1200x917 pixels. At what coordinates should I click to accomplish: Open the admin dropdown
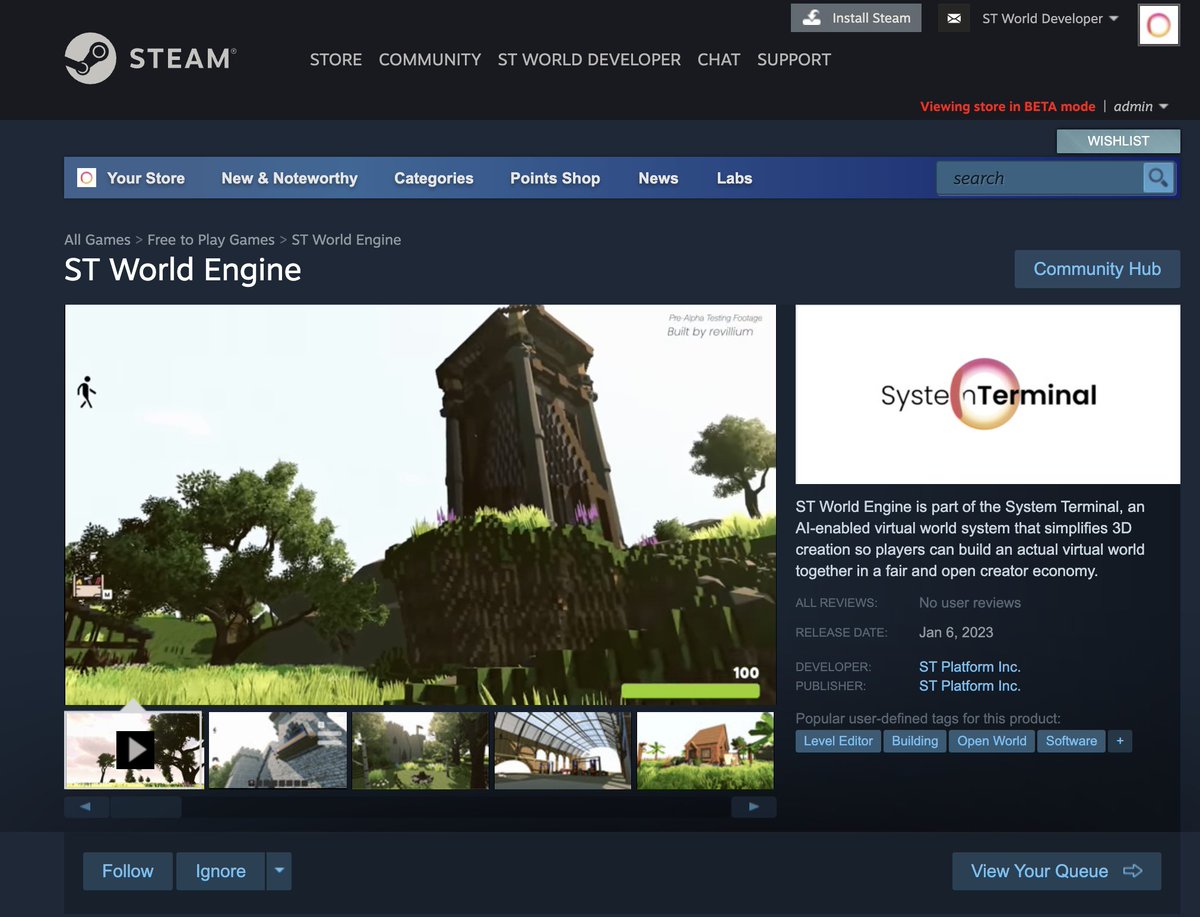(x=1141, y=106)
